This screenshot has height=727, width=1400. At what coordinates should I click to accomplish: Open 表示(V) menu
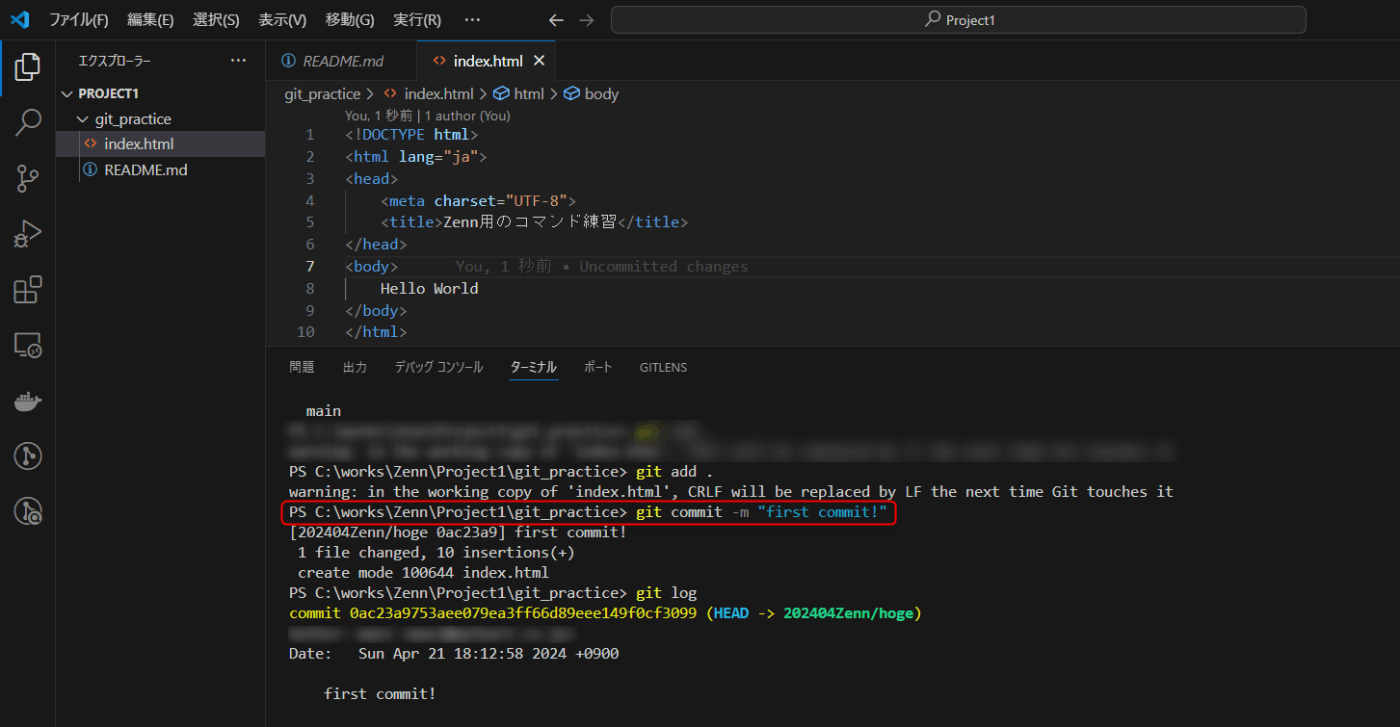pos(282,20)
